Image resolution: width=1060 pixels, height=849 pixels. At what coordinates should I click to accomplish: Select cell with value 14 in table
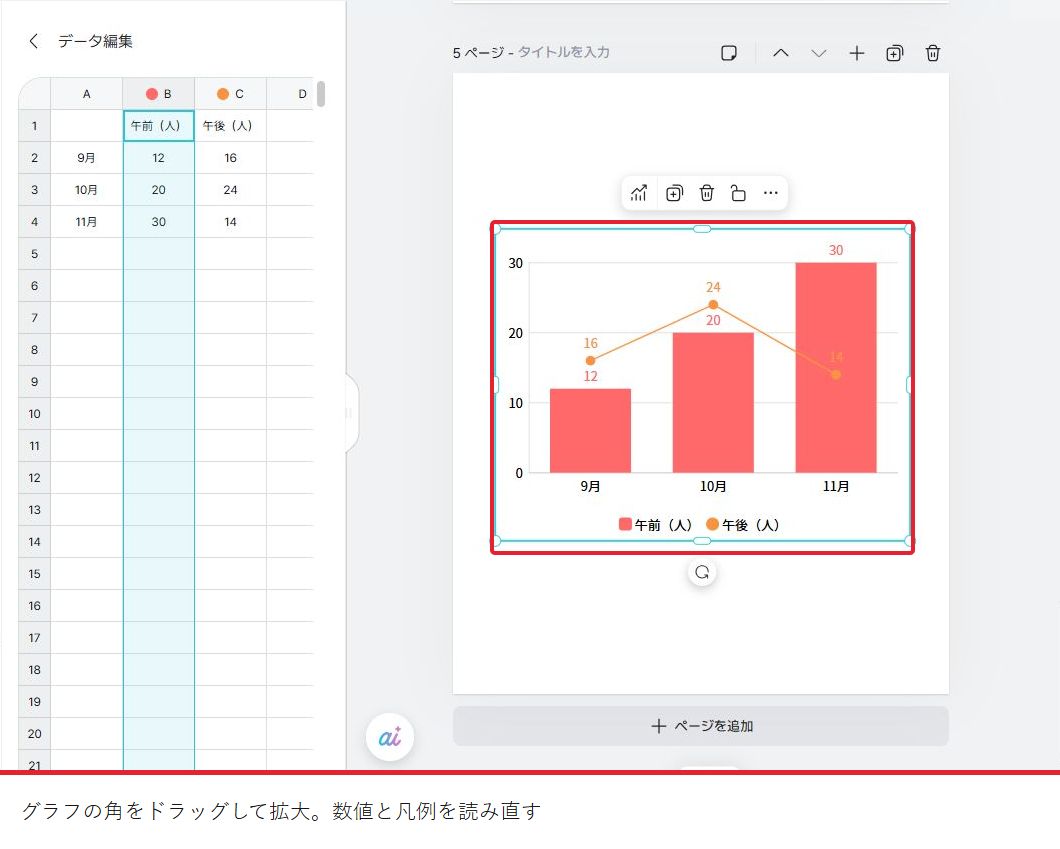pos(231,222)
